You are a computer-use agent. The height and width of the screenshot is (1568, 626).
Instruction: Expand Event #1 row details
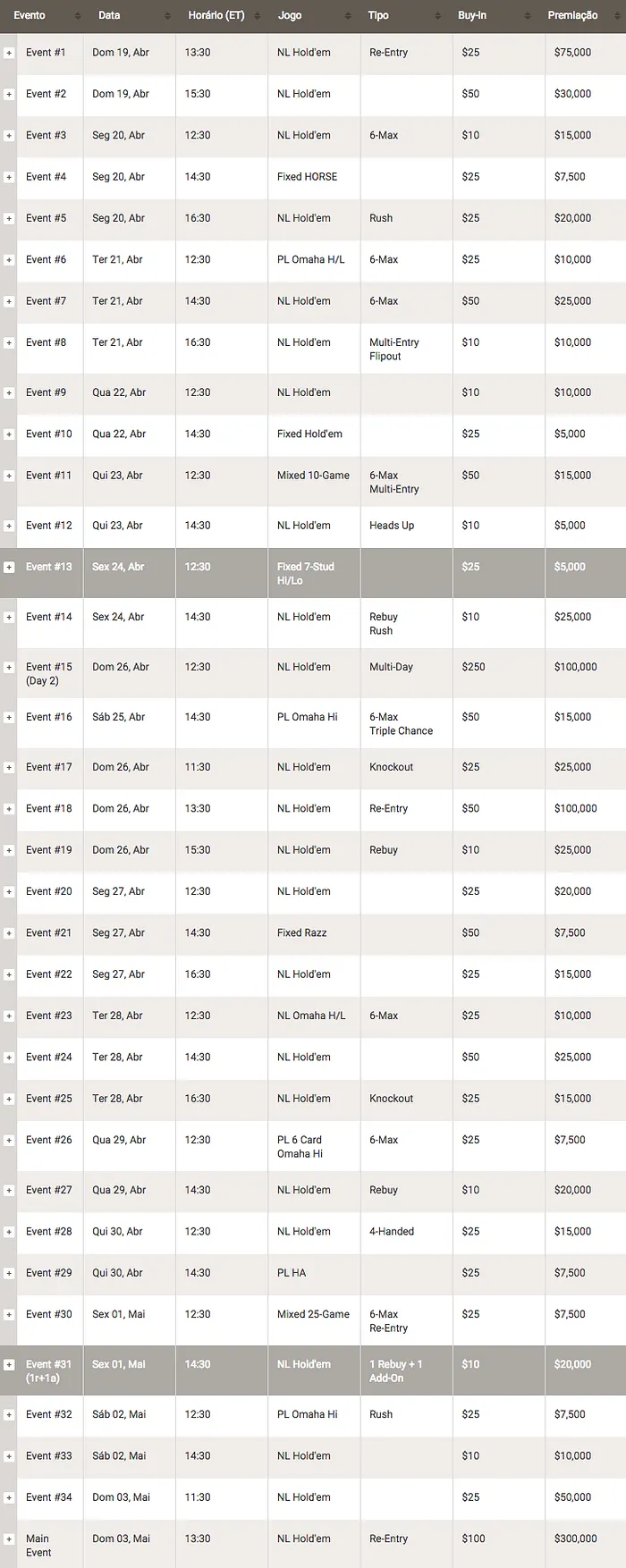[x=9, y=54]
